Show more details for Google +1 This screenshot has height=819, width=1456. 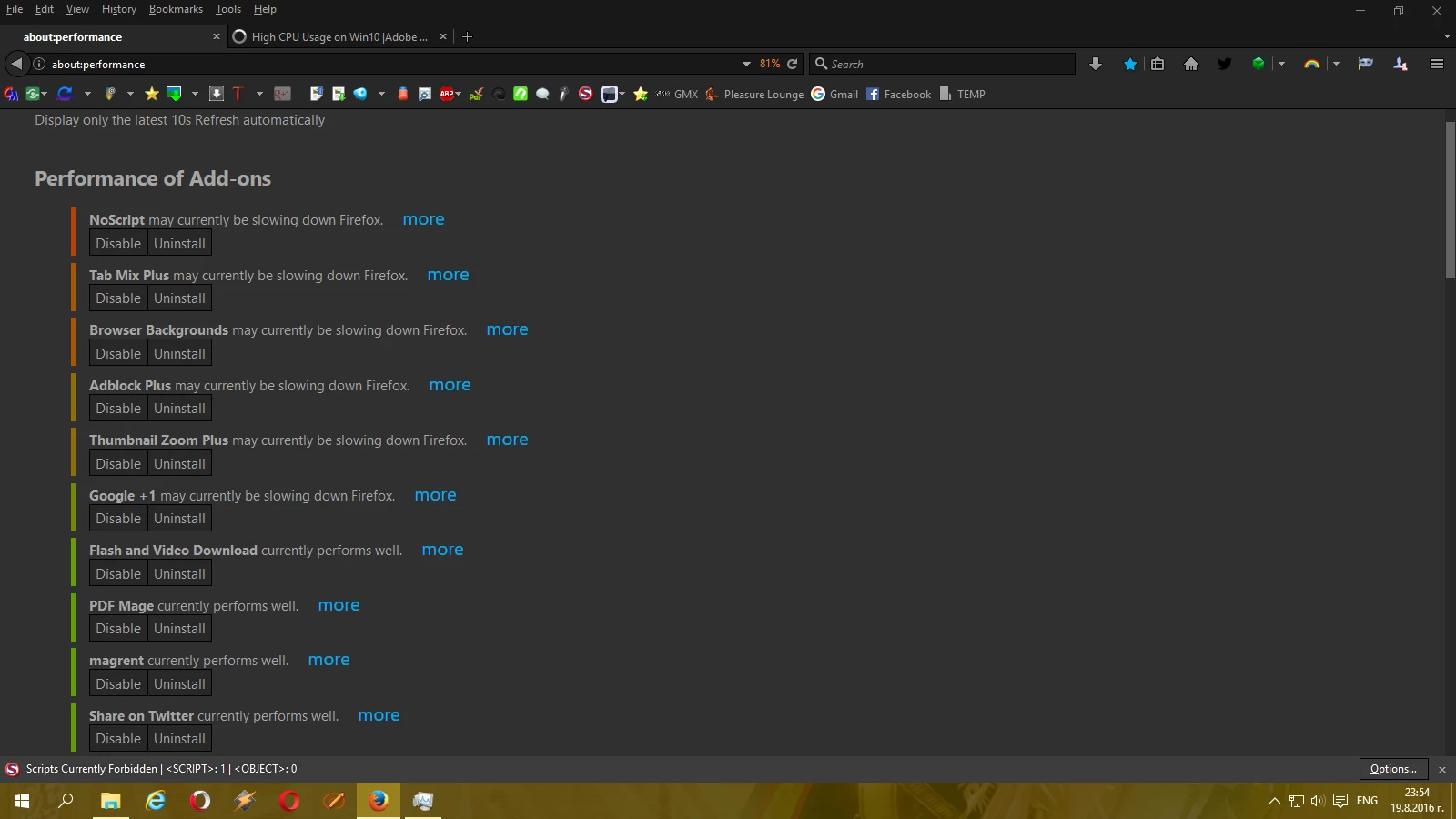(x=435, y=495)
